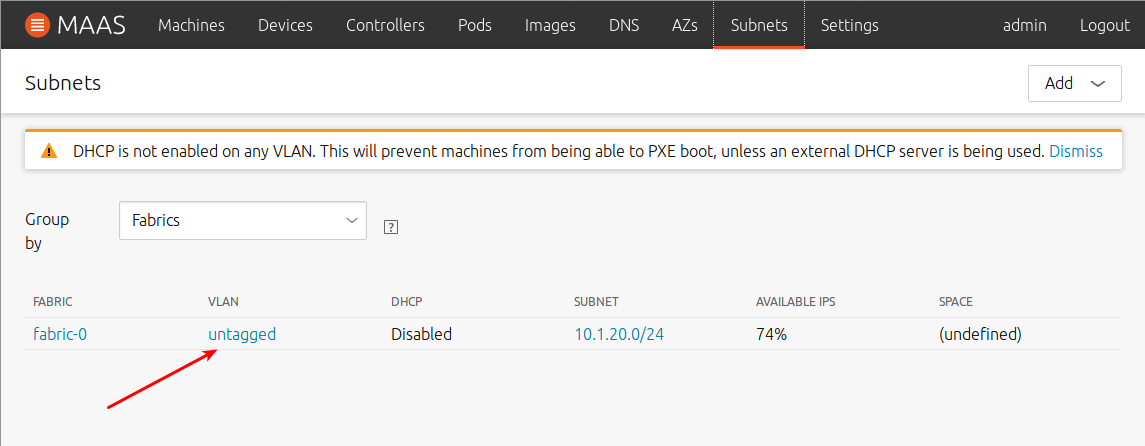
Task: Open the Add dropdown button
Action: point(1074,83)
